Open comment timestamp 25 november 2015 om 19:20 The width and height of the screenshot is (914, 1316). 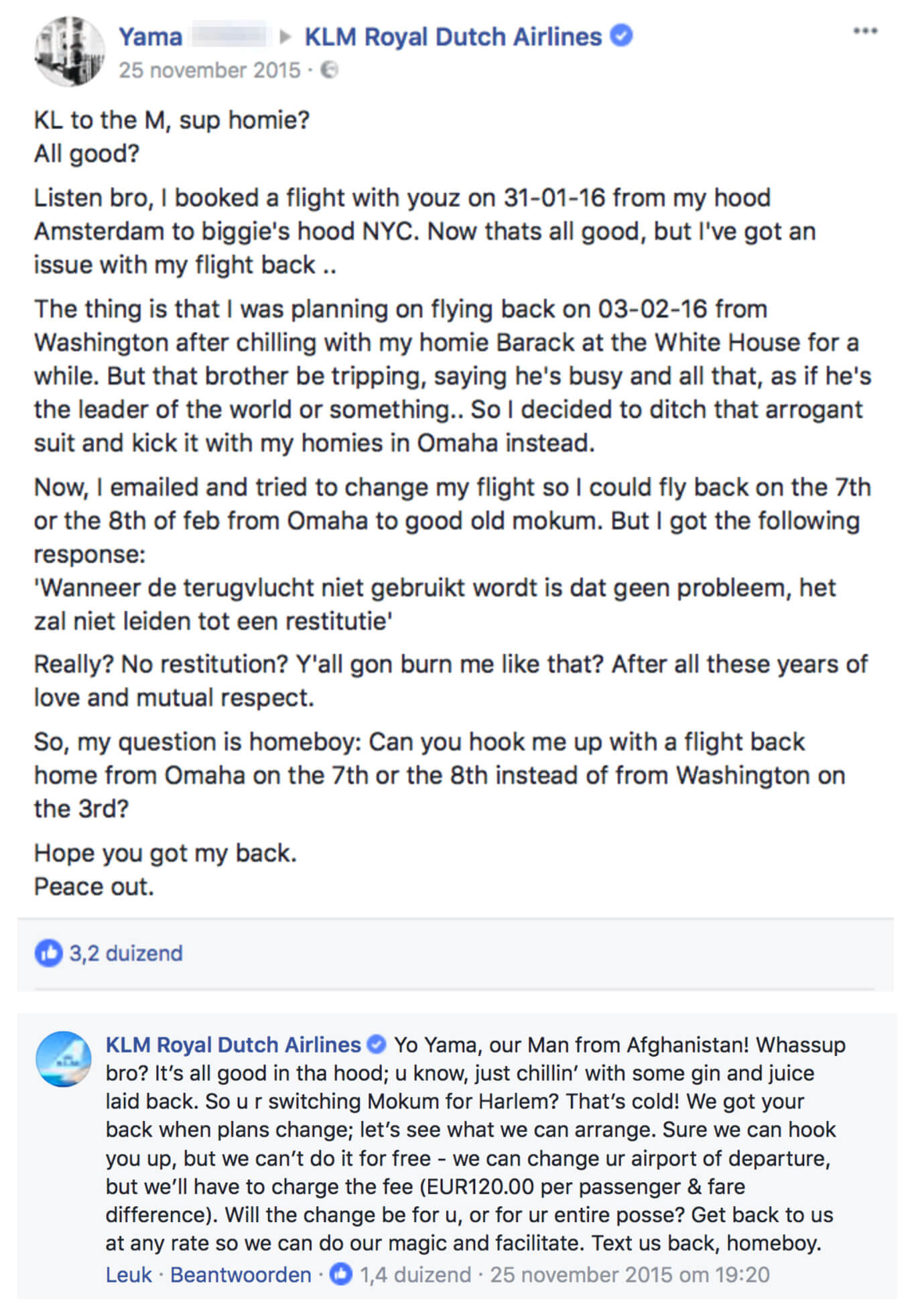(630, 1274)
